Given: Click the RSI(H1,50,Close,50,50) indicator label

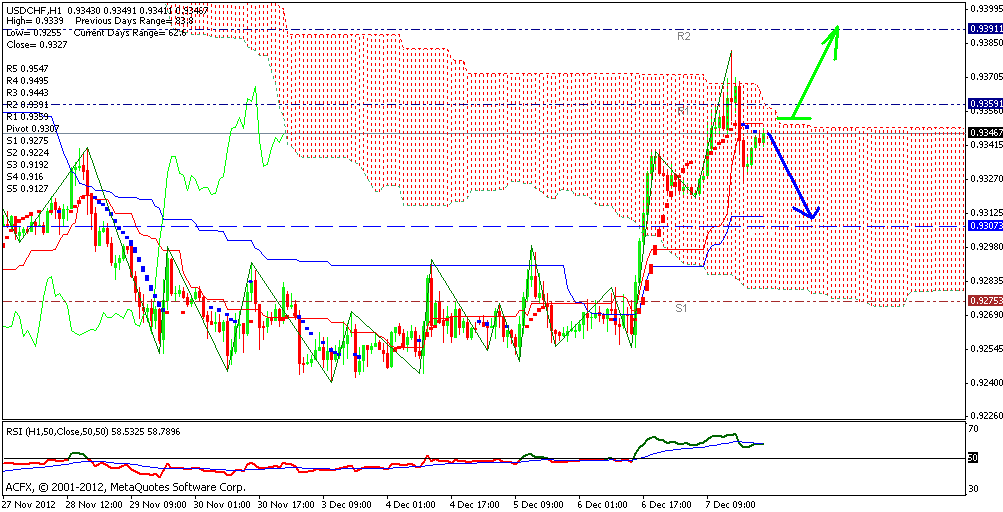Looking at the screenshot, I should point(58,431).
